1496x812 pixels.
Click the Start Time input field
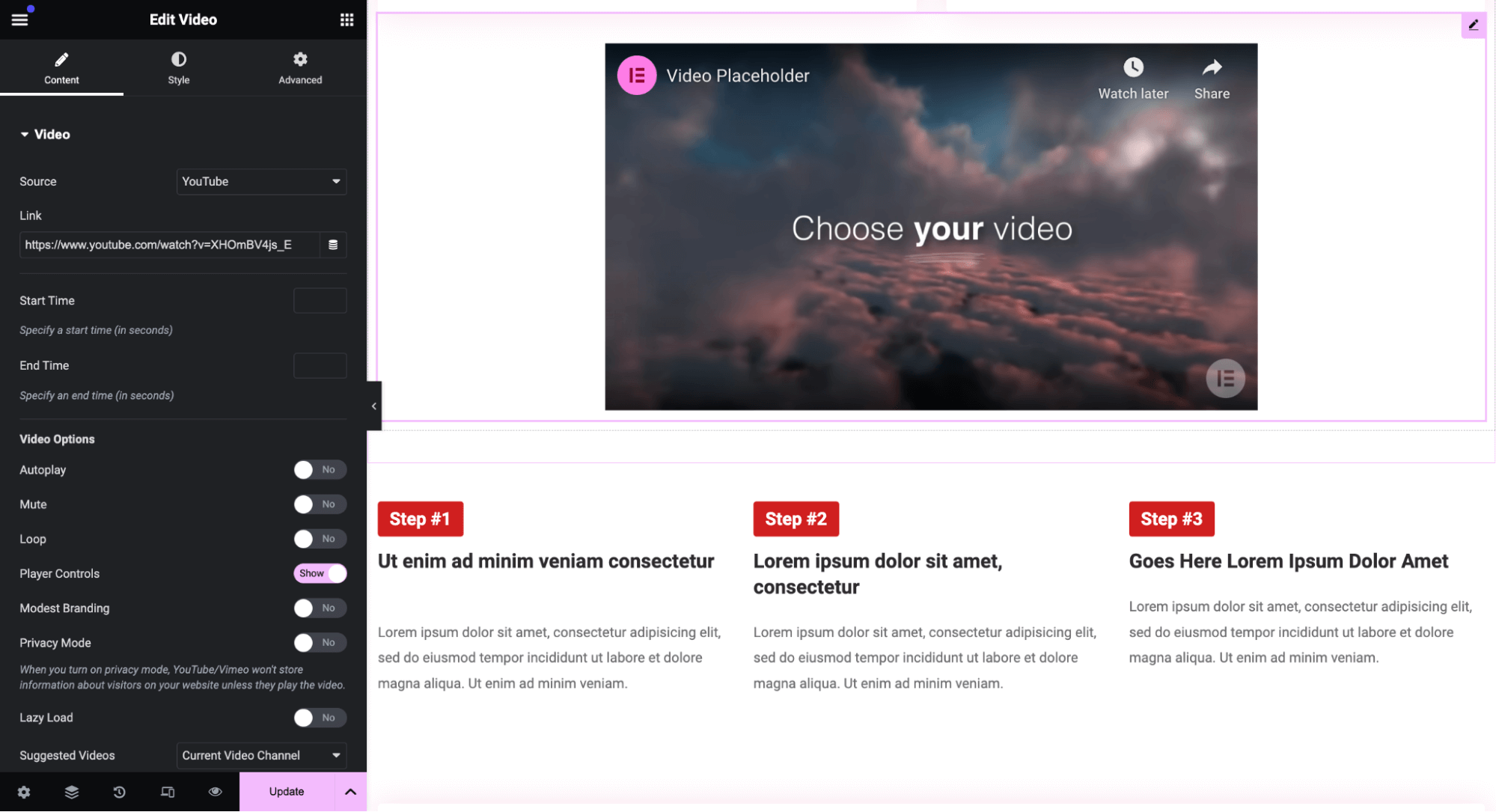point(319,300)
